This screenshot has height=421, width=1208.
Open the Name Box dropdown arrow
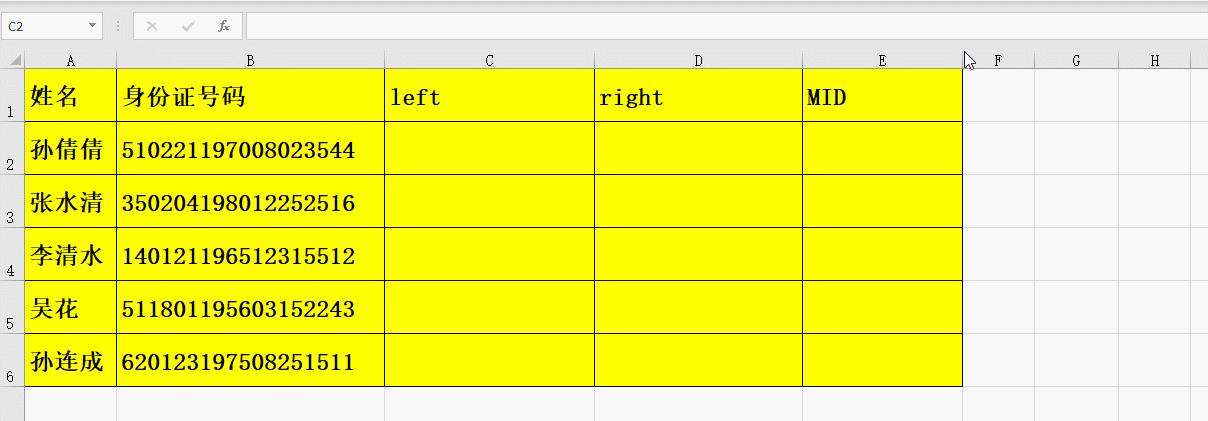point(93,26)
